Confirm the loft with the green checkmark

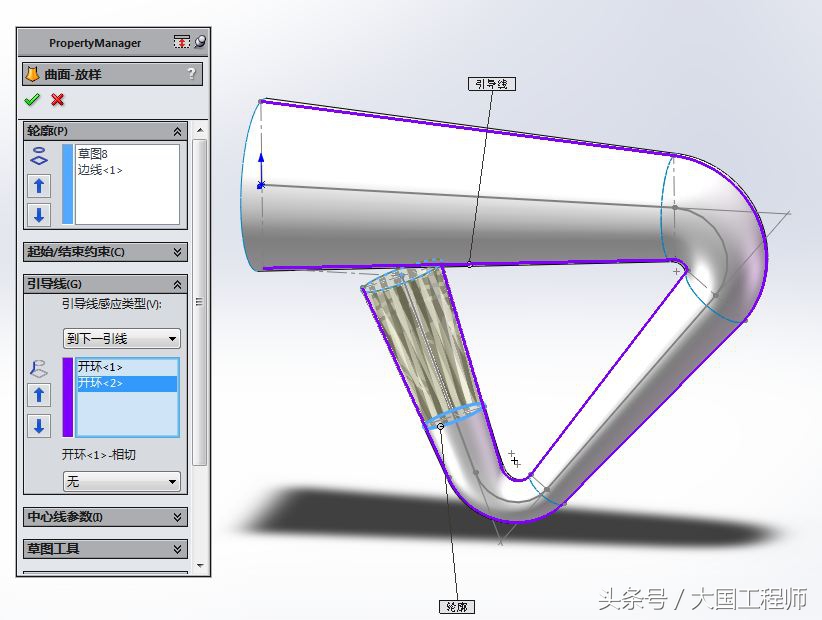click(x=32, y=99)
